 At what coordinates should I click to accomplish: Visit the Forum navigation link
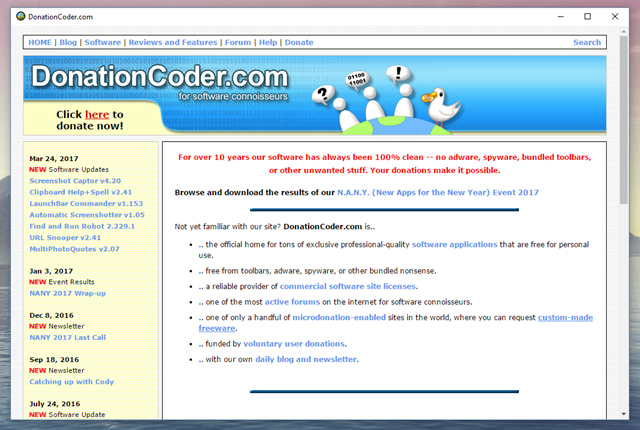click(x=238, y=42)
